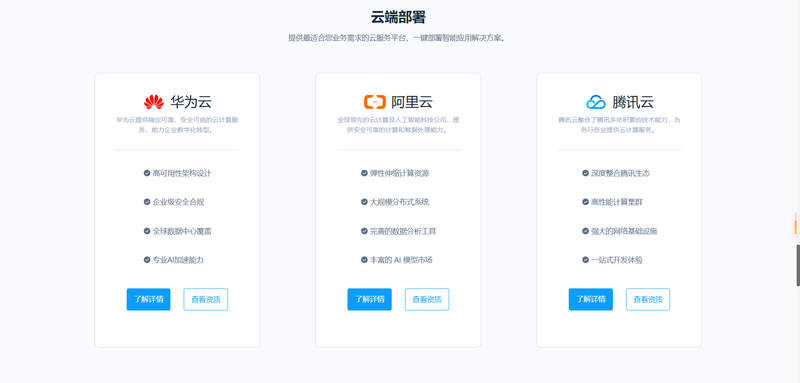This screenshot has height=383, width=800.
Task: Select the 强大的网络基础设施 feature text
Action: (624, 231)
